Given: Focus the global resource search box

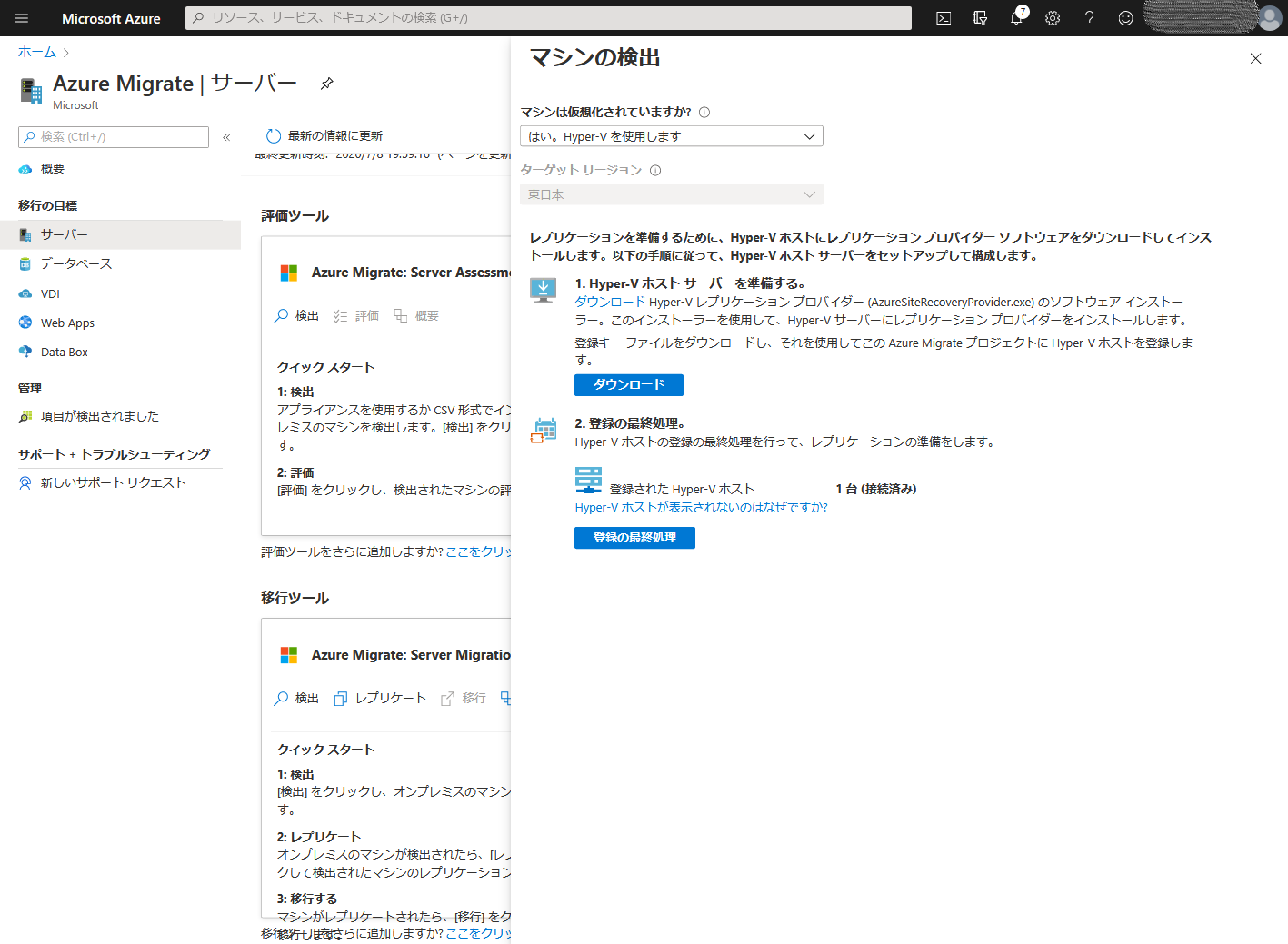Looking at the screenshot, I should pos(548,18).
